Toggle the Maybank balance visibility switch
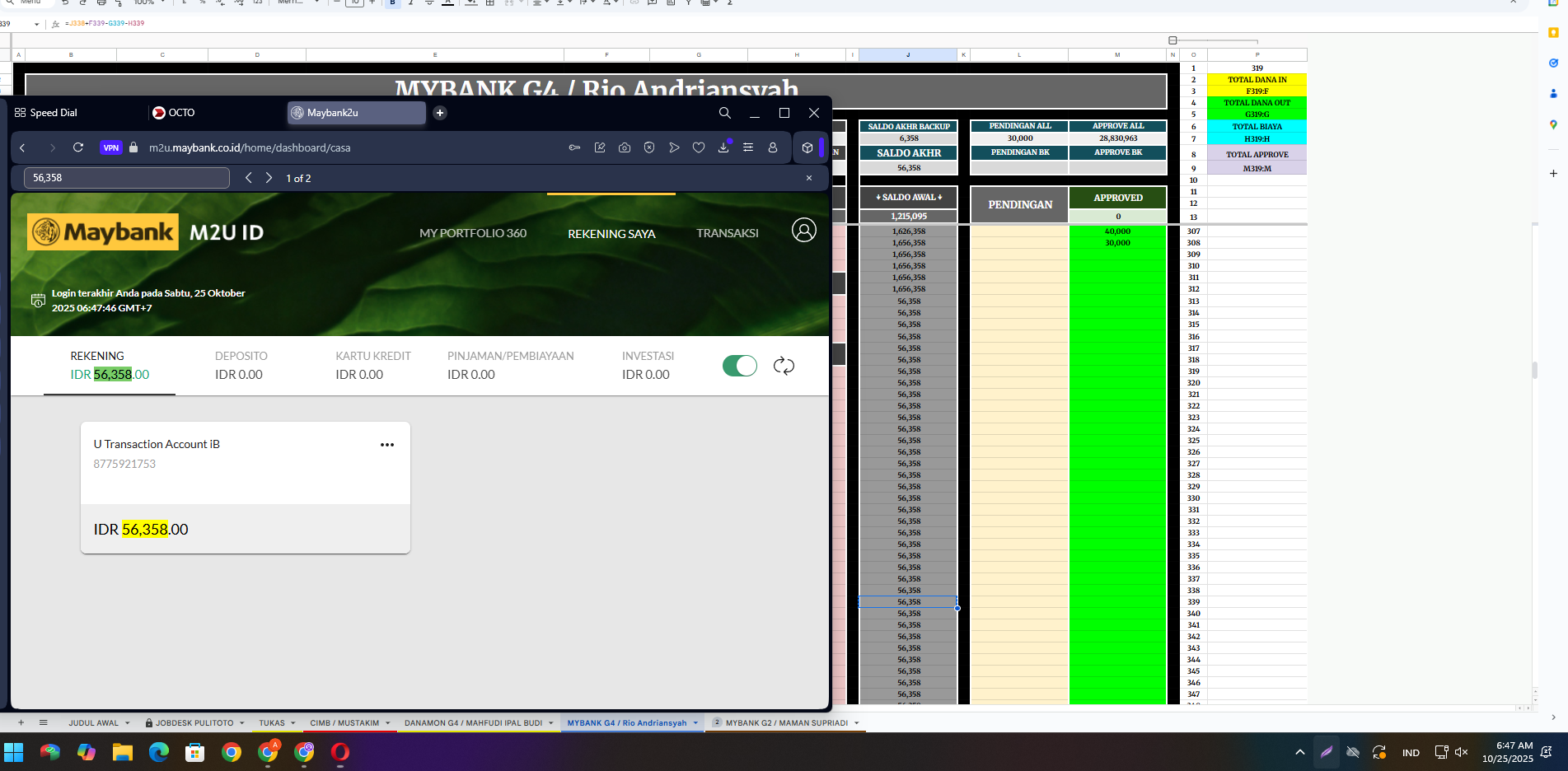The image size is (1568, 771). [740, 366]
